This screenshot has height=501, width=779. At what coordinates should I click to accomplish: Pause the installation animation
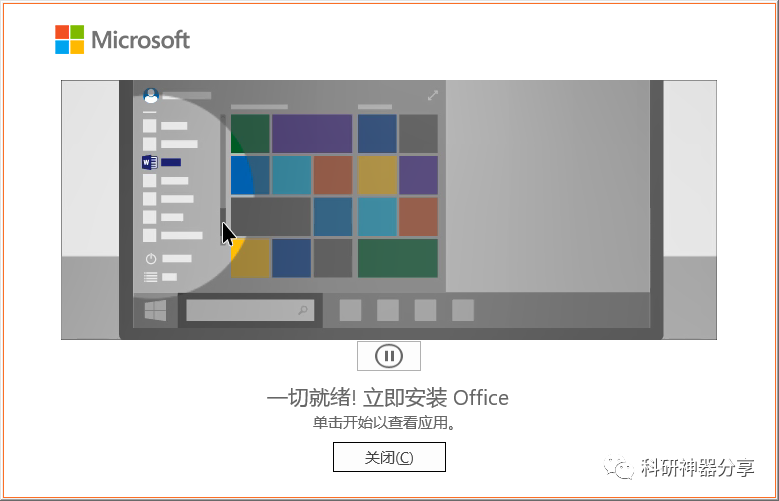tap(389, 356)
